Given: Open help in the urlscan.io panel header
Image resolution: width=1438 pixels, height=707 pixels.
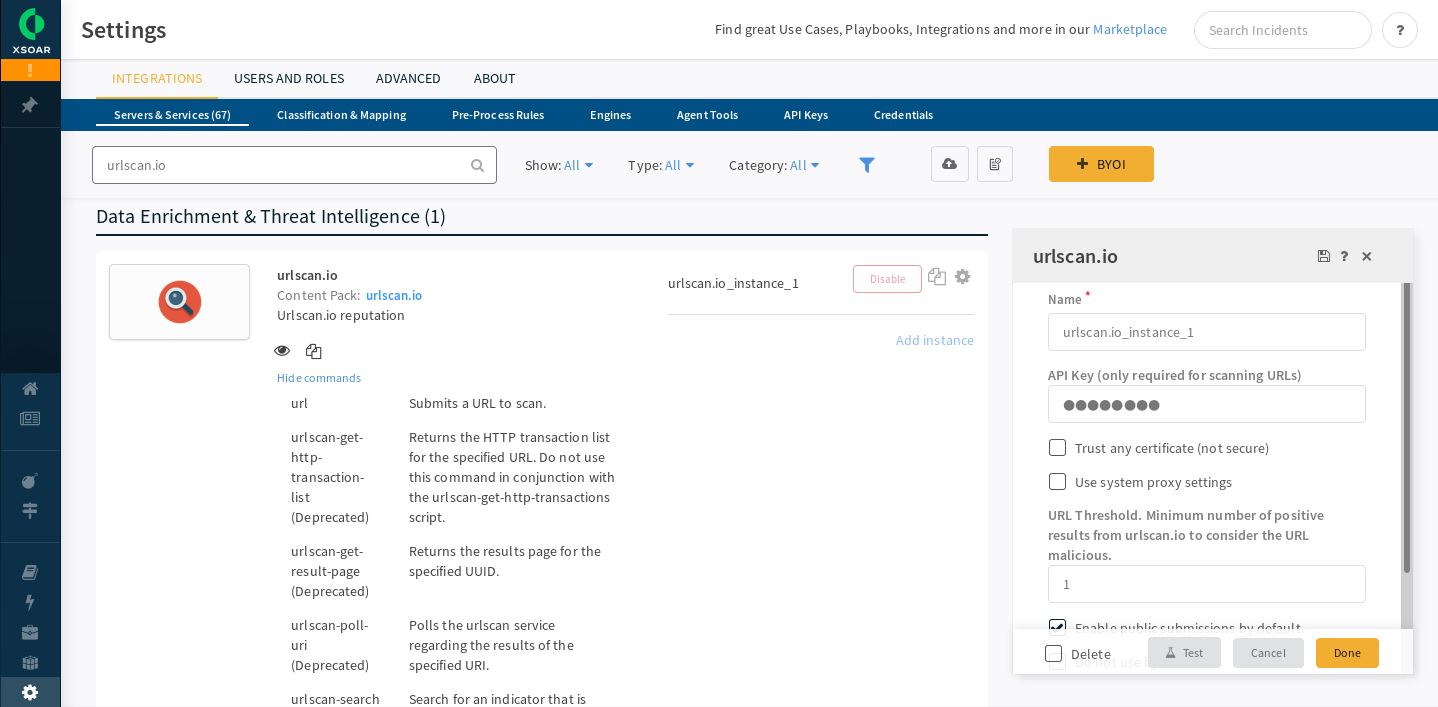Looking at the screenshot, I should pyautogui.click(x=1344, y=256).
